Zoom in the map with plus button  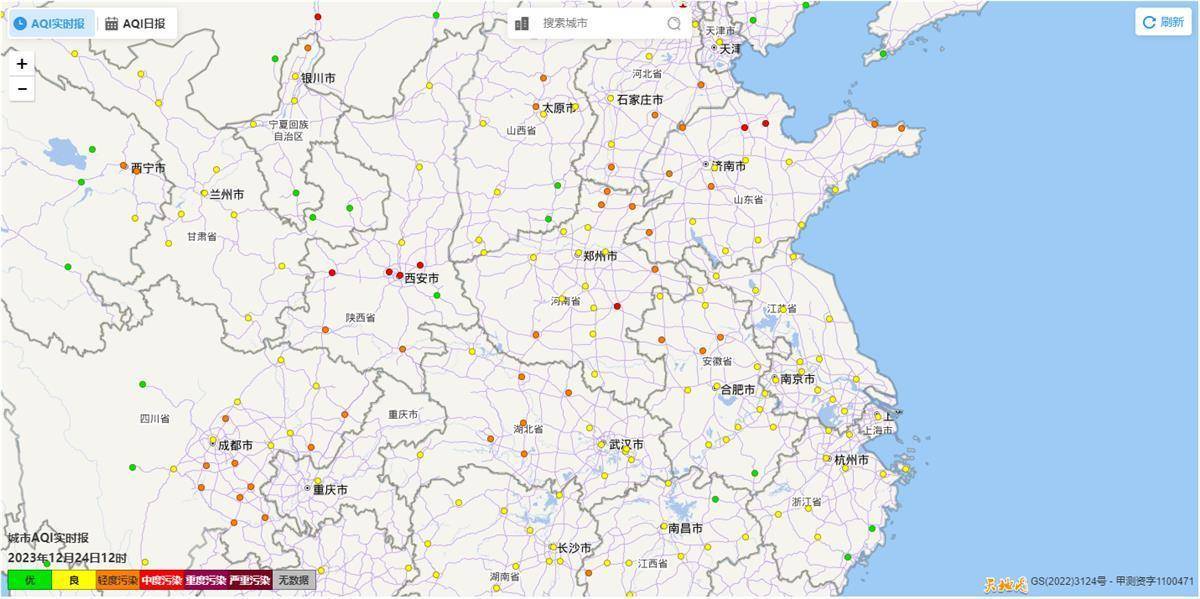pos(21,64)
